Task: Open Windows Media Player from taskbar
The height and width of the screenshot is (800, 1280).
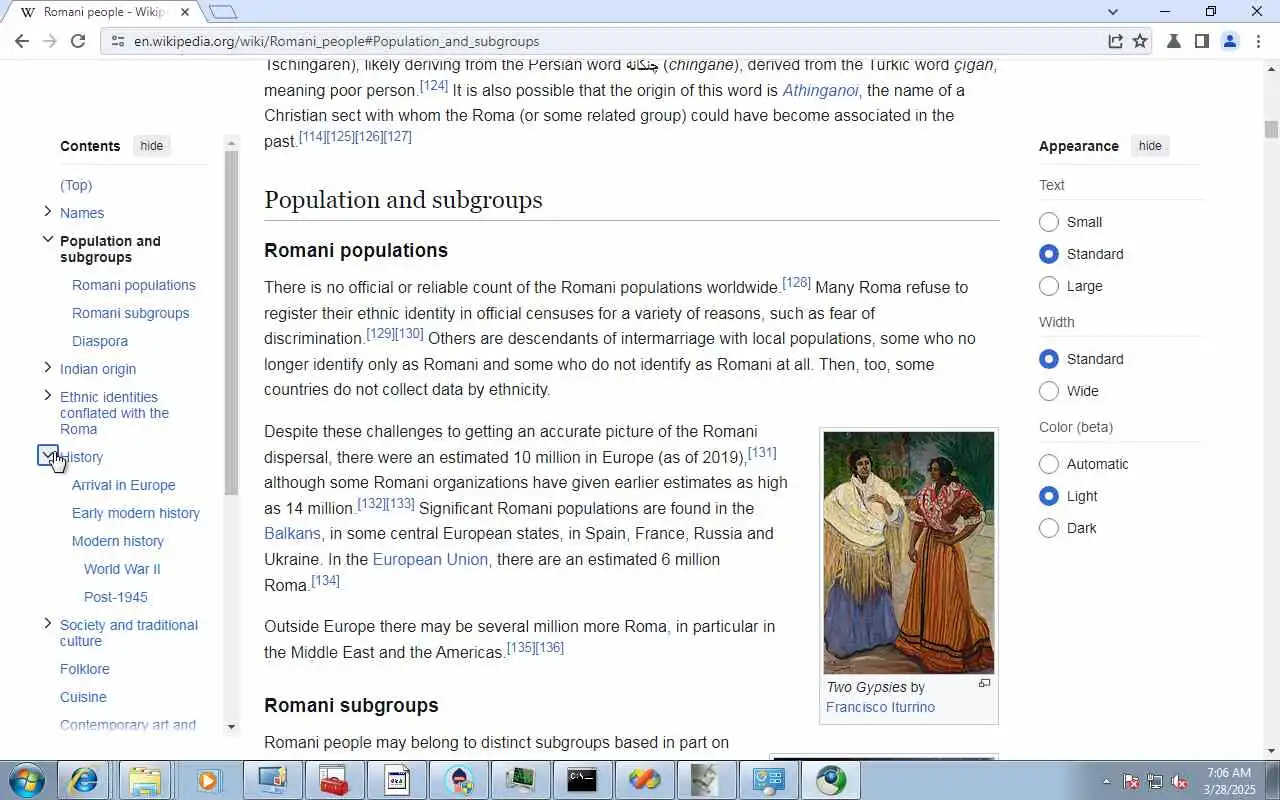Action: 207,780
